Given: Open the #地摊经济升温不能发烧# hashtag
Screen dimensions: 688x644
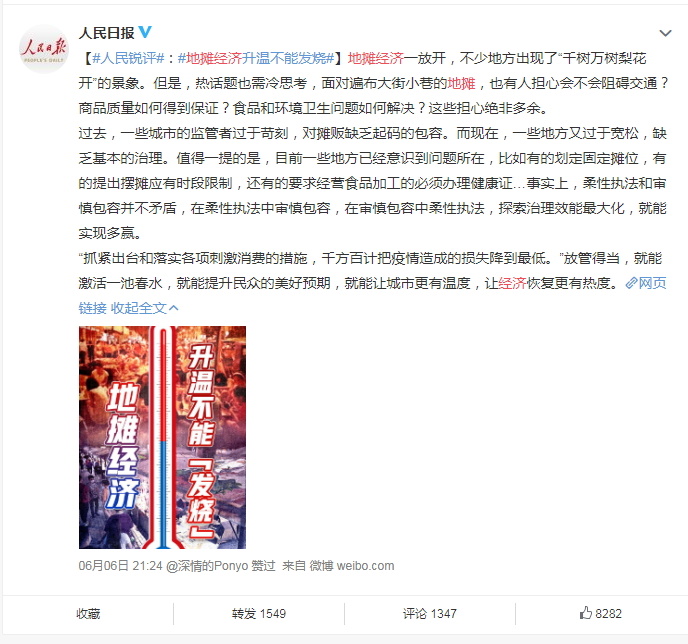Looking at the screenshot, I should point(256,58).
